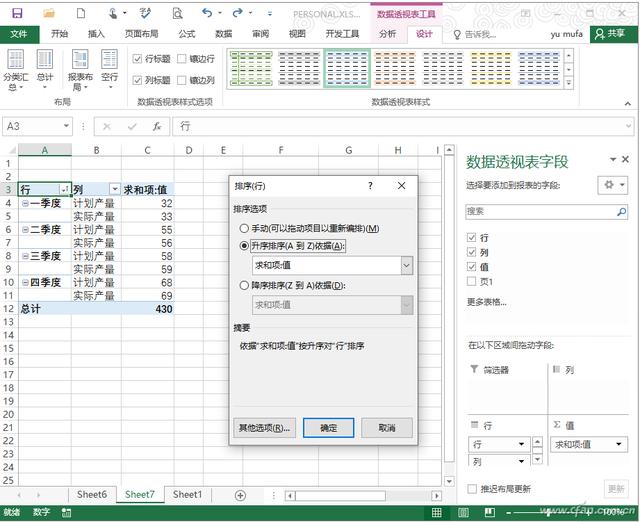This screenshot has width=640, height=522.
Task: Click the Save icon in quick access toolbar
Action: (17, 13)
